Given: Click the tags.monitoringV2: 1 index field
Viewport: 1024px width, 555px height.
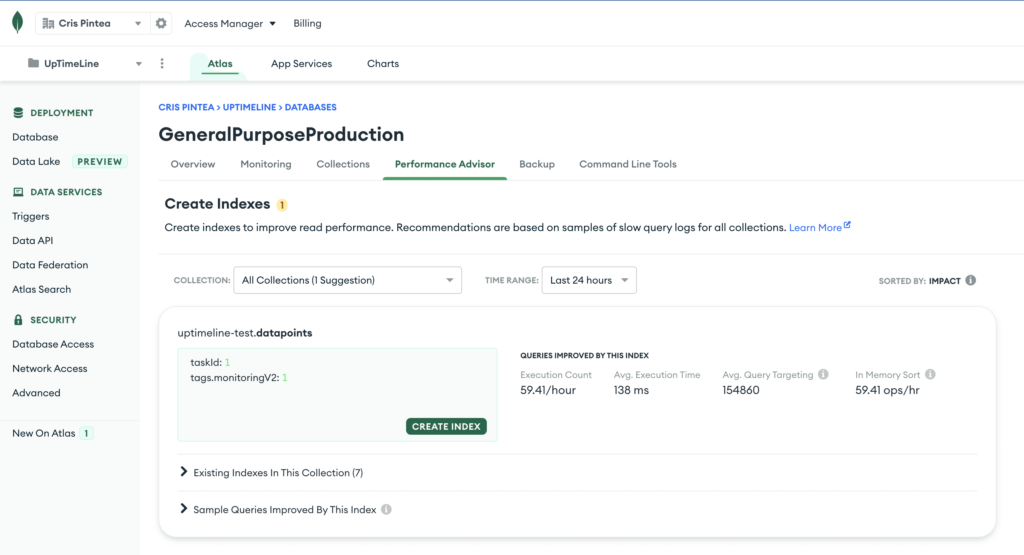Looking at the screenshot, I should pos(239,377).
